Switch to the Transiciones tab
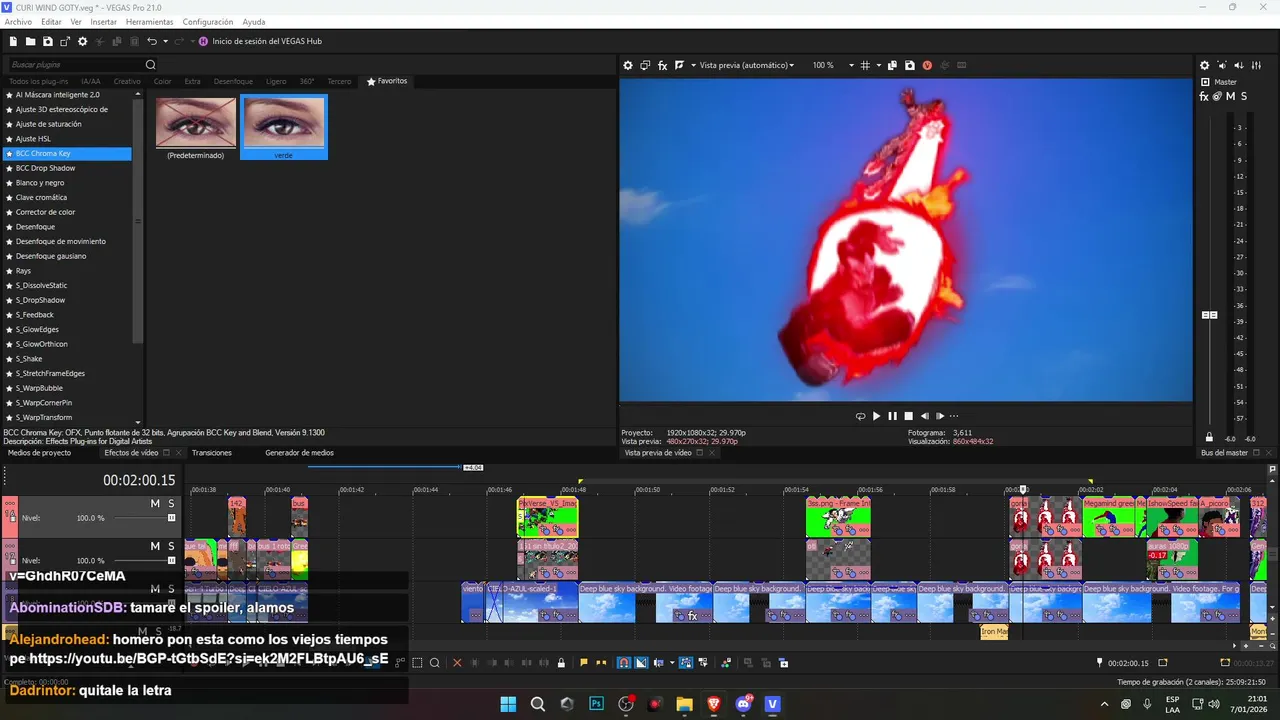The height and width of the screenshot is (720, 1280). point(212,453)
